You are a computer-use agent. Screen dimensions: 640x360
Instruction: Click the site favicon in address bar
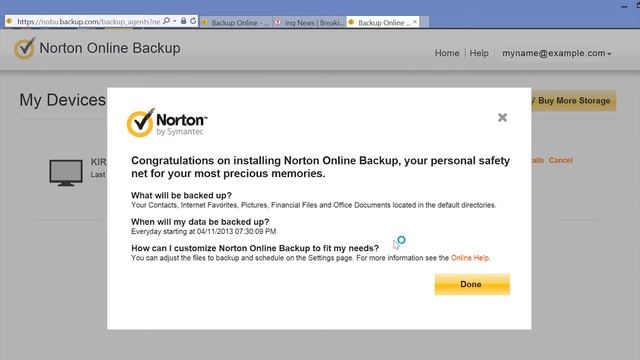click(x=10, y=21)
